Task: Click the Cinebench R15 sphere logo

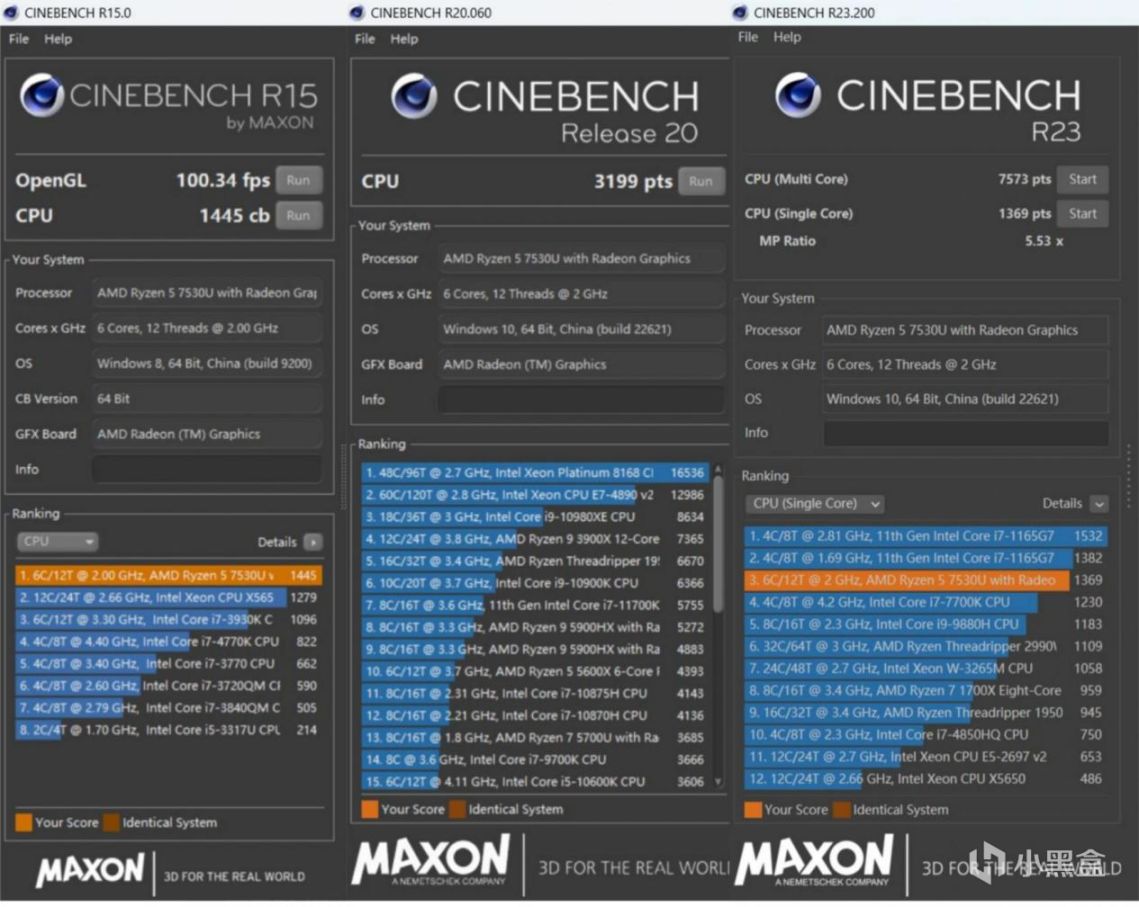Action: click(x=41, y=95)
